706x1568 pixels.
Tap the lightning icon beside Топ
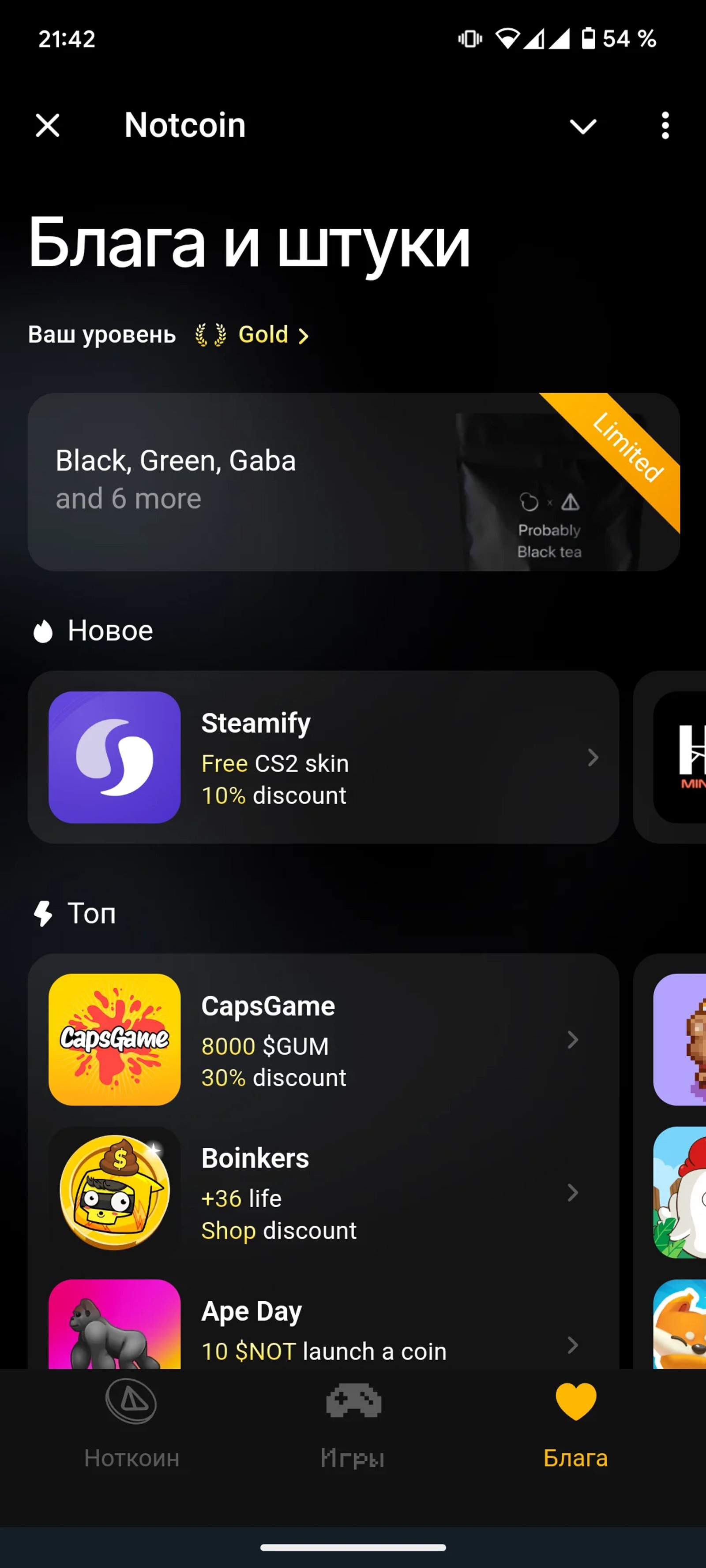click(x=43, y=913)
